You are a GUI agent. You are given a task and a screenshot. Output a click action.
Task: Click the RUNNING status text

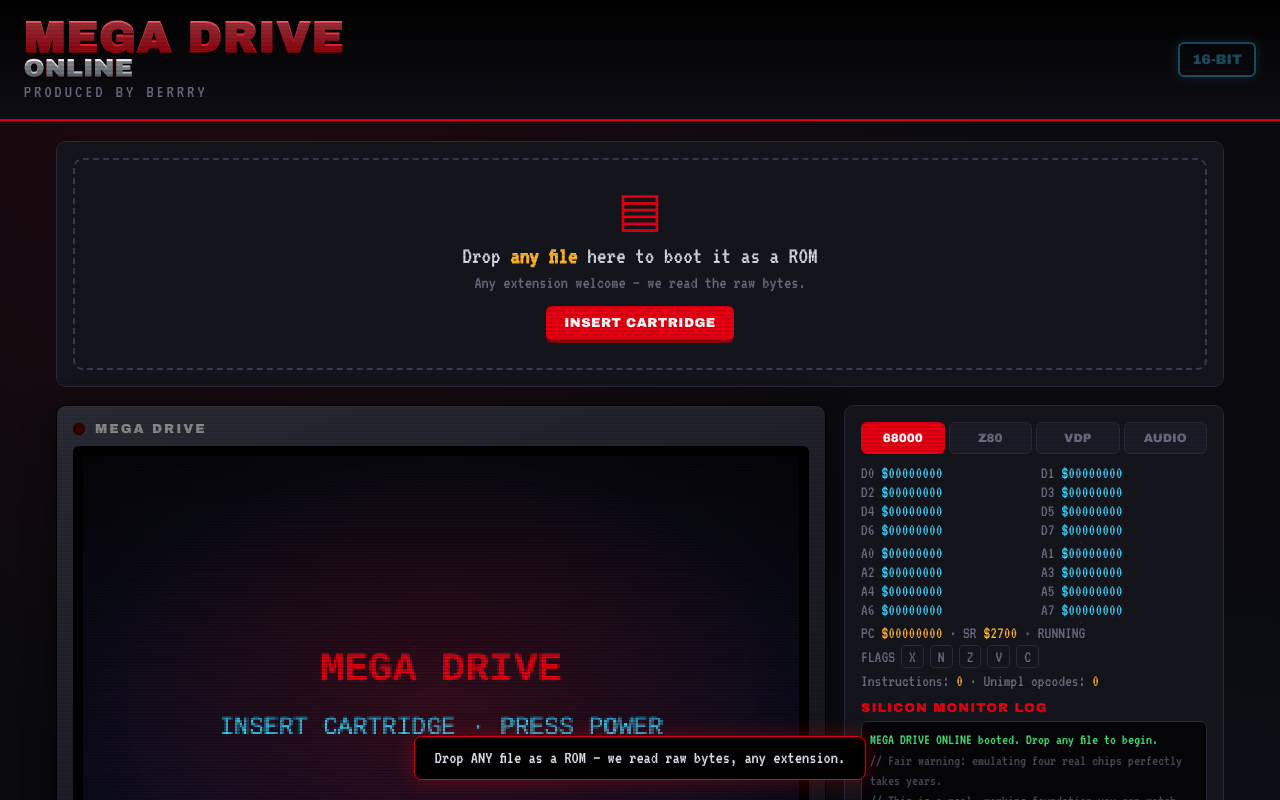pyautogui.click(x=1061, y=634)
